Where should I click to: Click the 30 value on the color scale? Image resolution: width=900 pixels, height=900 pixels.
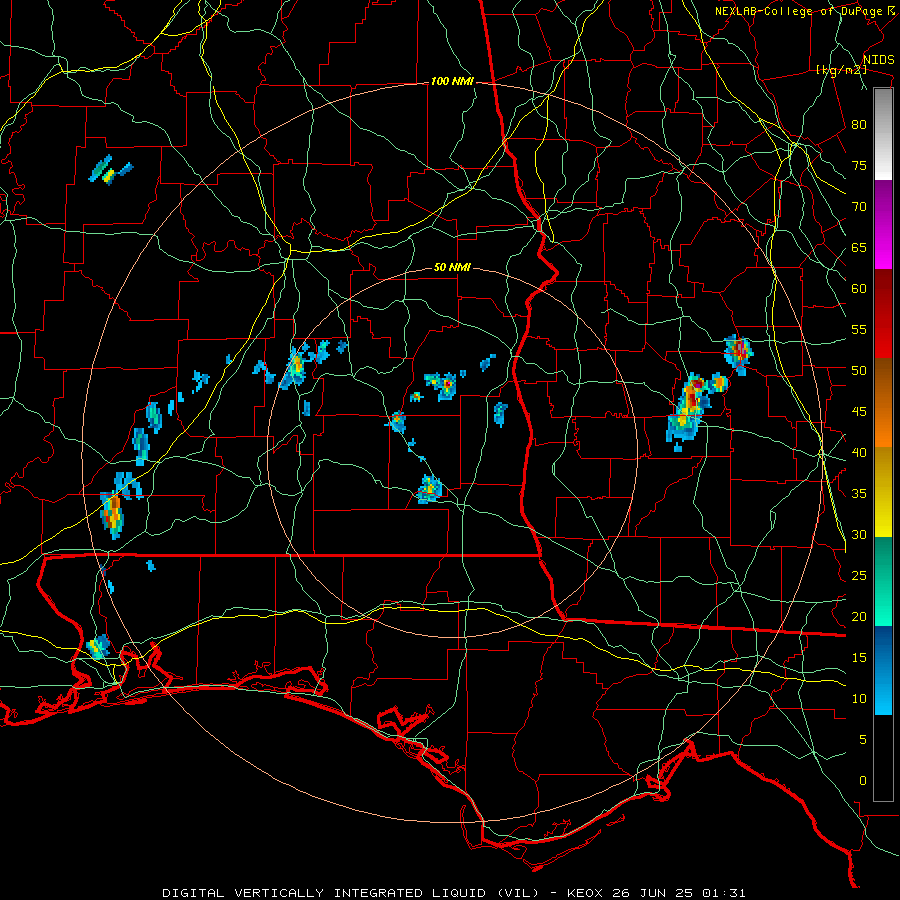click(859, 535)
